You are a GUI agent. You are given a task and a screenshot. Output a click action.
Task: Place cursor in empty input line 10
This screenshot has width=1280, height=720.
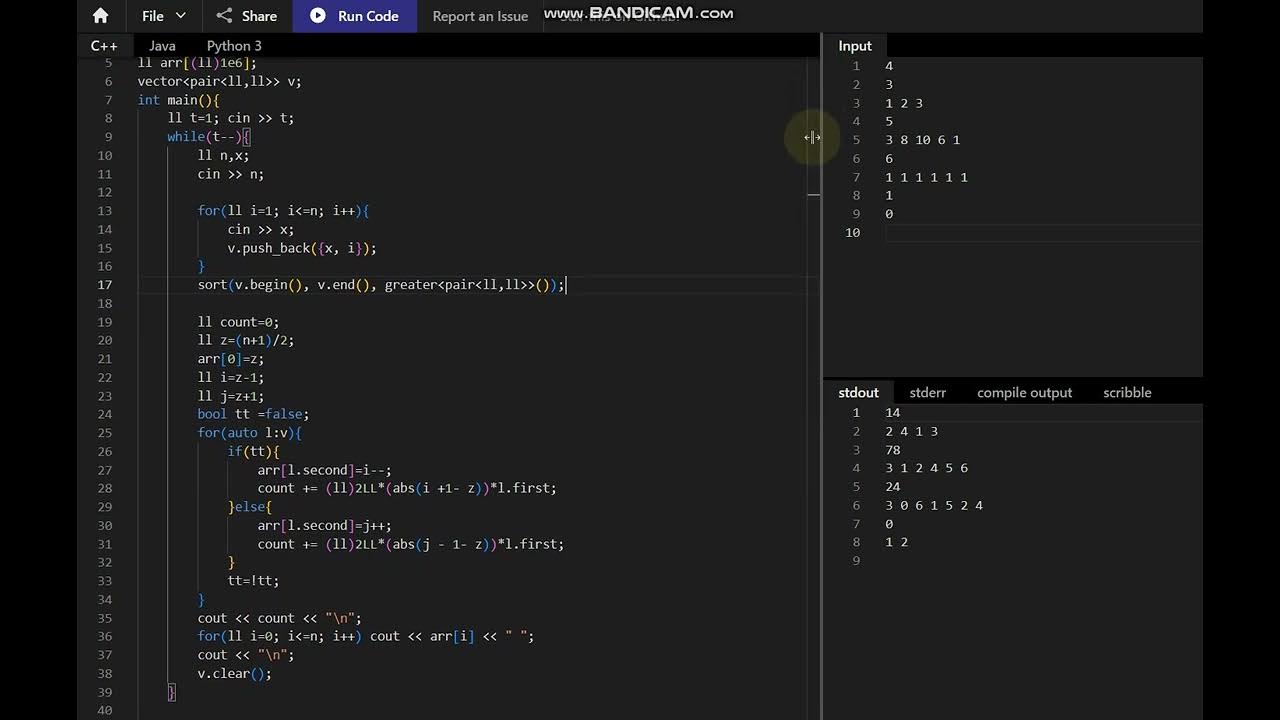tap(1043, 232)
